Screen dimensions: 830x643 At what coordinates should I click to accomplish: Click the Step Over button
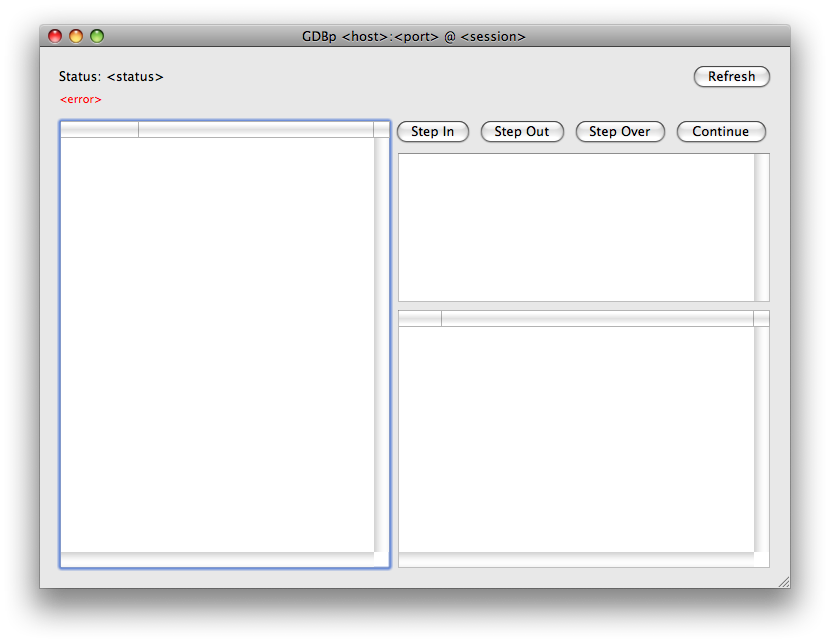pos(619,132)
